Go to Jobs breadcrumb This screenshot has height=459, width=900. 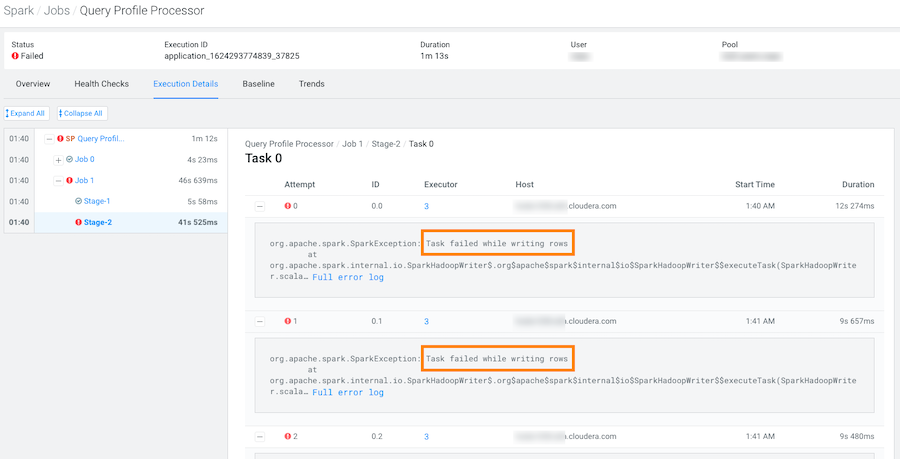click(56, 10)
